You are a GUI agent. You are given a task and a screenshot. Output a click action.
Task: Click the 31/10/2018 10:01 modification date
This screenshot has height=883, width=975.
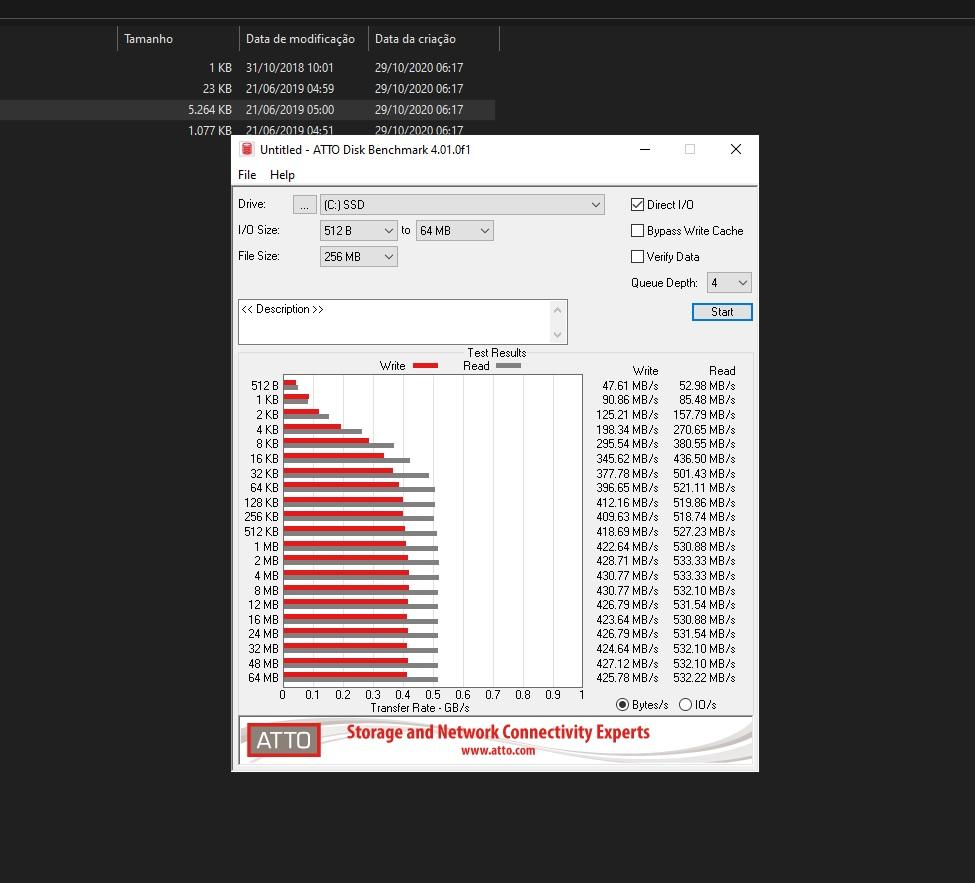pyautogui.click(x=290, y=67)
